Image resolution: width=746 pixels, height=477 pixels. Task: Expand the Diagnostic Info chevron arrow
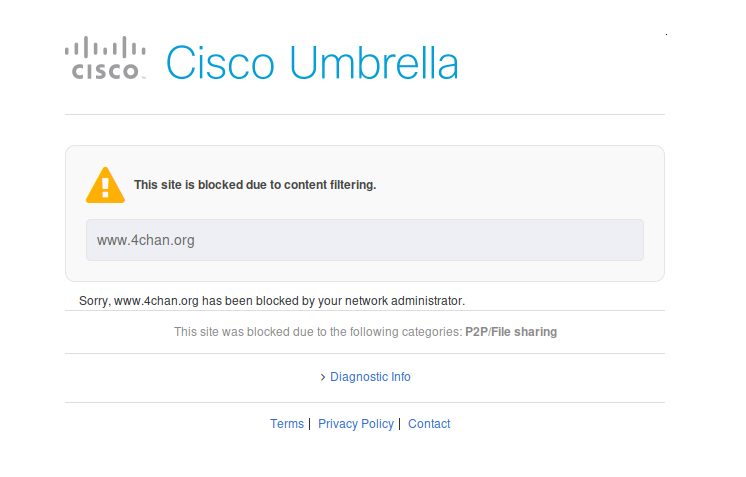[x=323, y=377]
